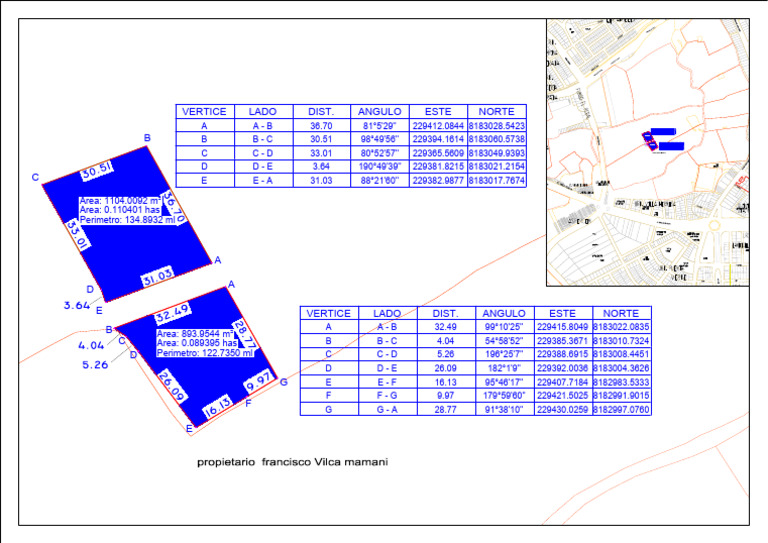
Task: Click the angle cell 88°21'60"
Action: click(x=380, y=181)
